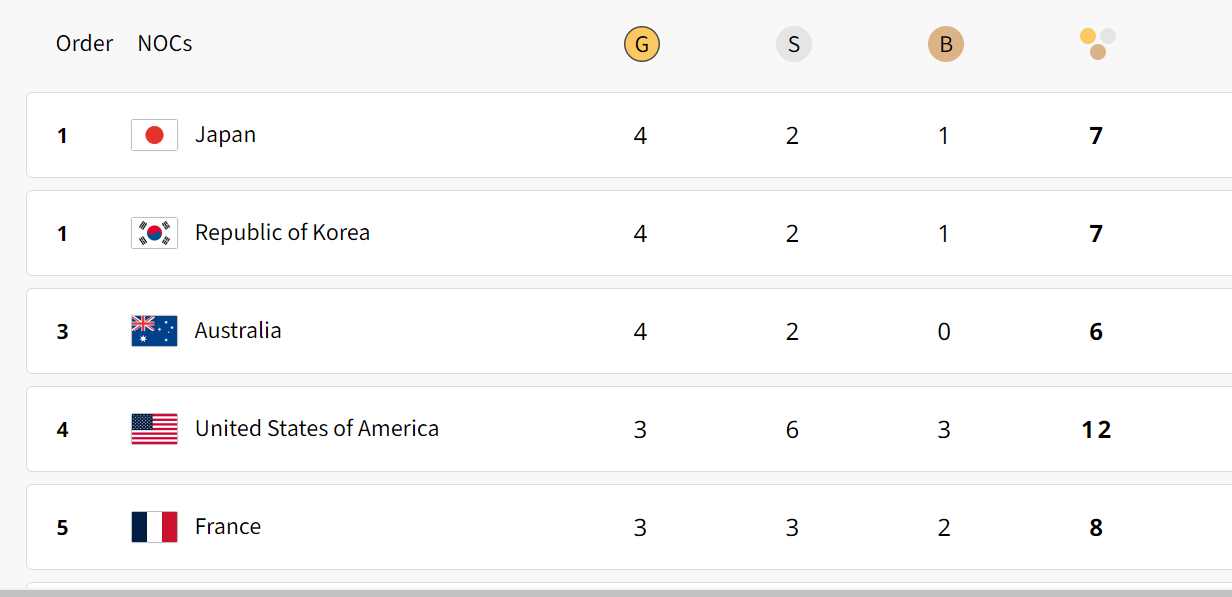Click the Japan flag icon
Image resolution: width=1232 pixels, height=597 pixels.
click(154, 135)
